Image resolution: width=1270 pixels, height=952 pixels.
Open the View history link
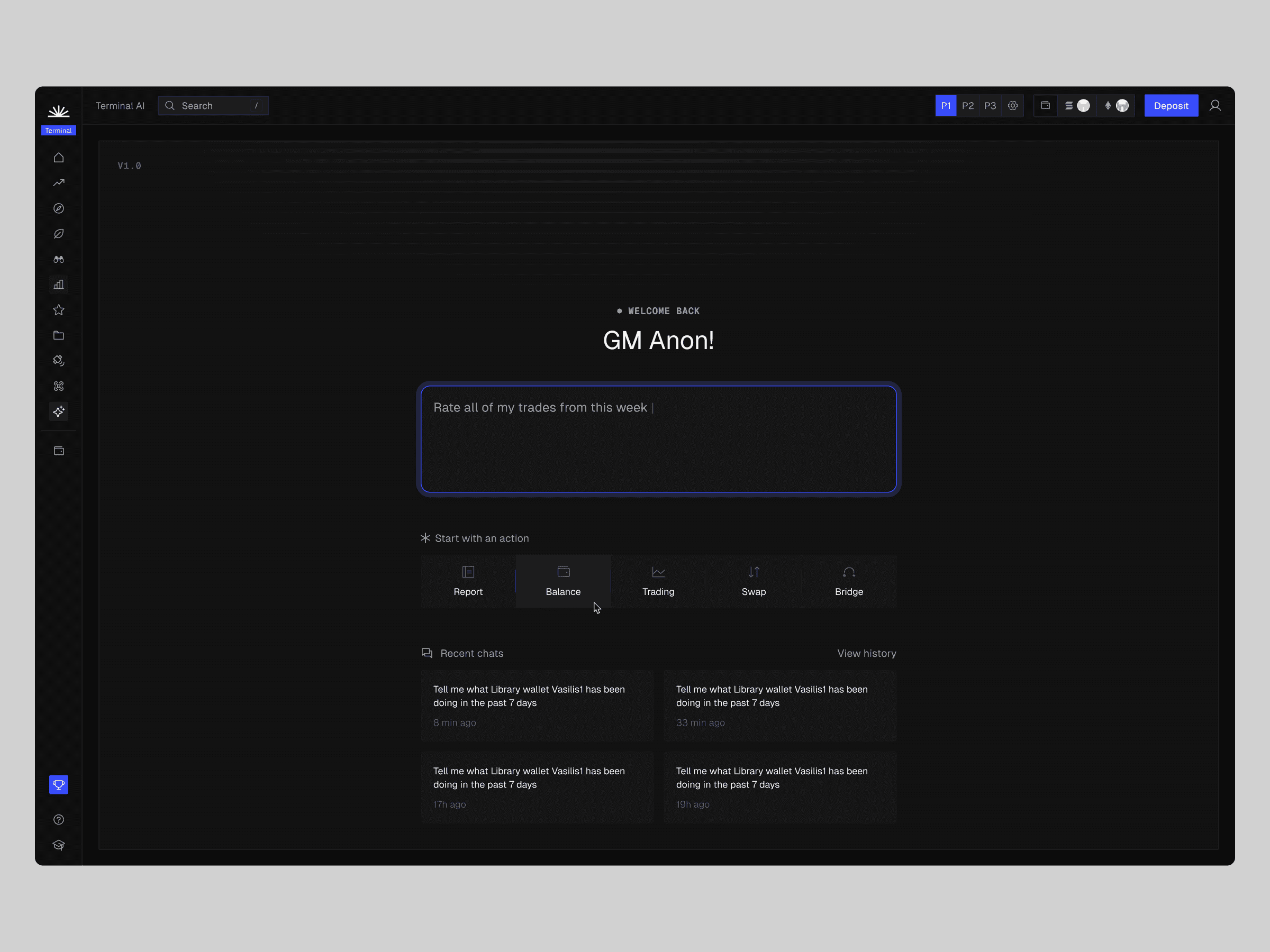866,653
